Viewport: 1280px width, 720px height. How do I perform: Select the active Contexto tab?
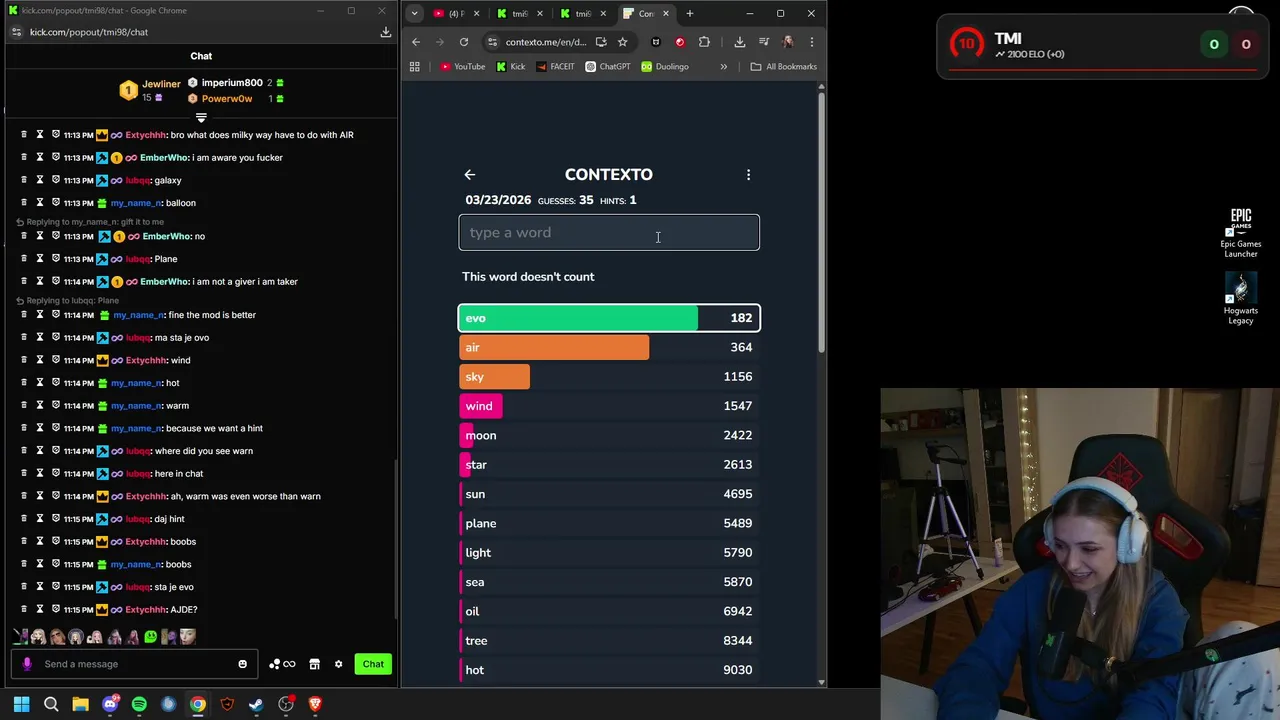click(645, 14)
